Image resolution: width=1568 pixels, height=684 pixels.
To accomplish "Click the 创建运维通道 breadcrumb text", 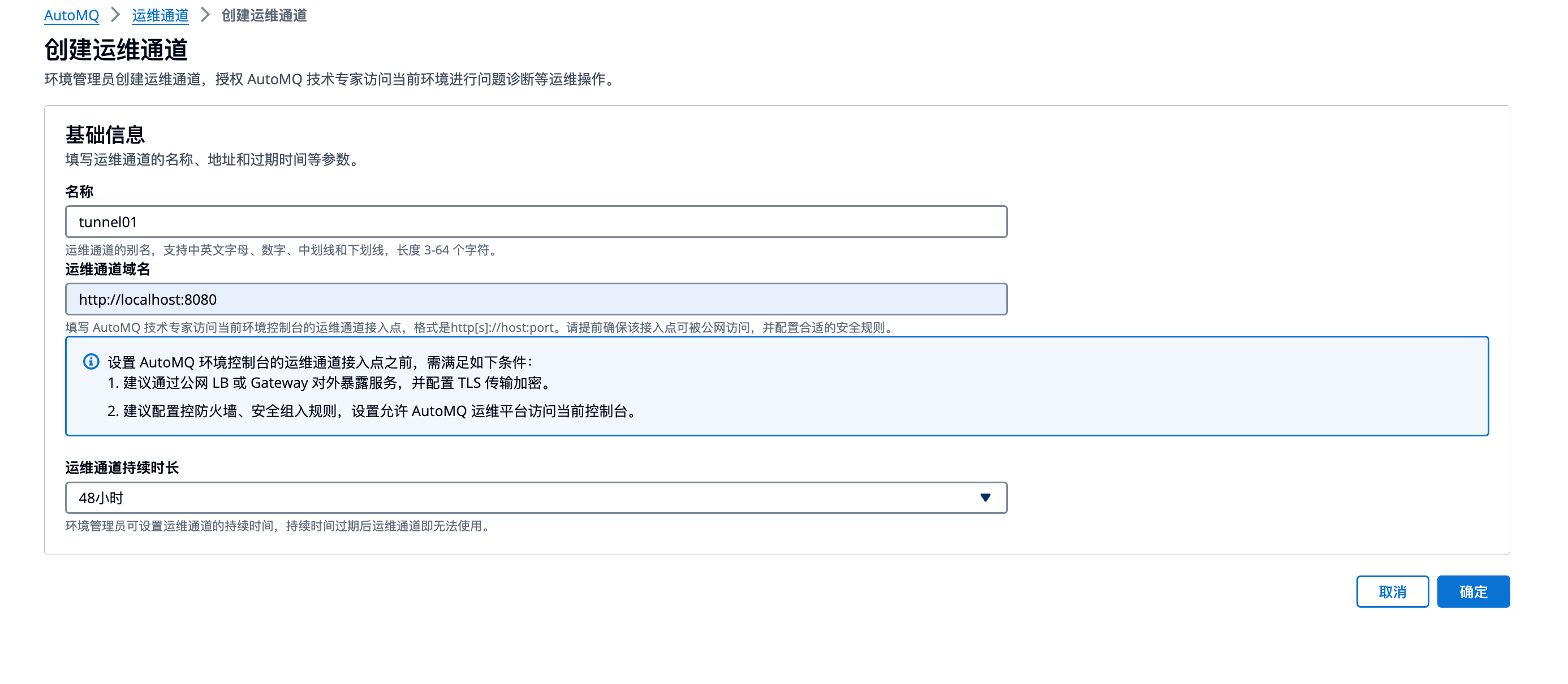I will (264, 15).
